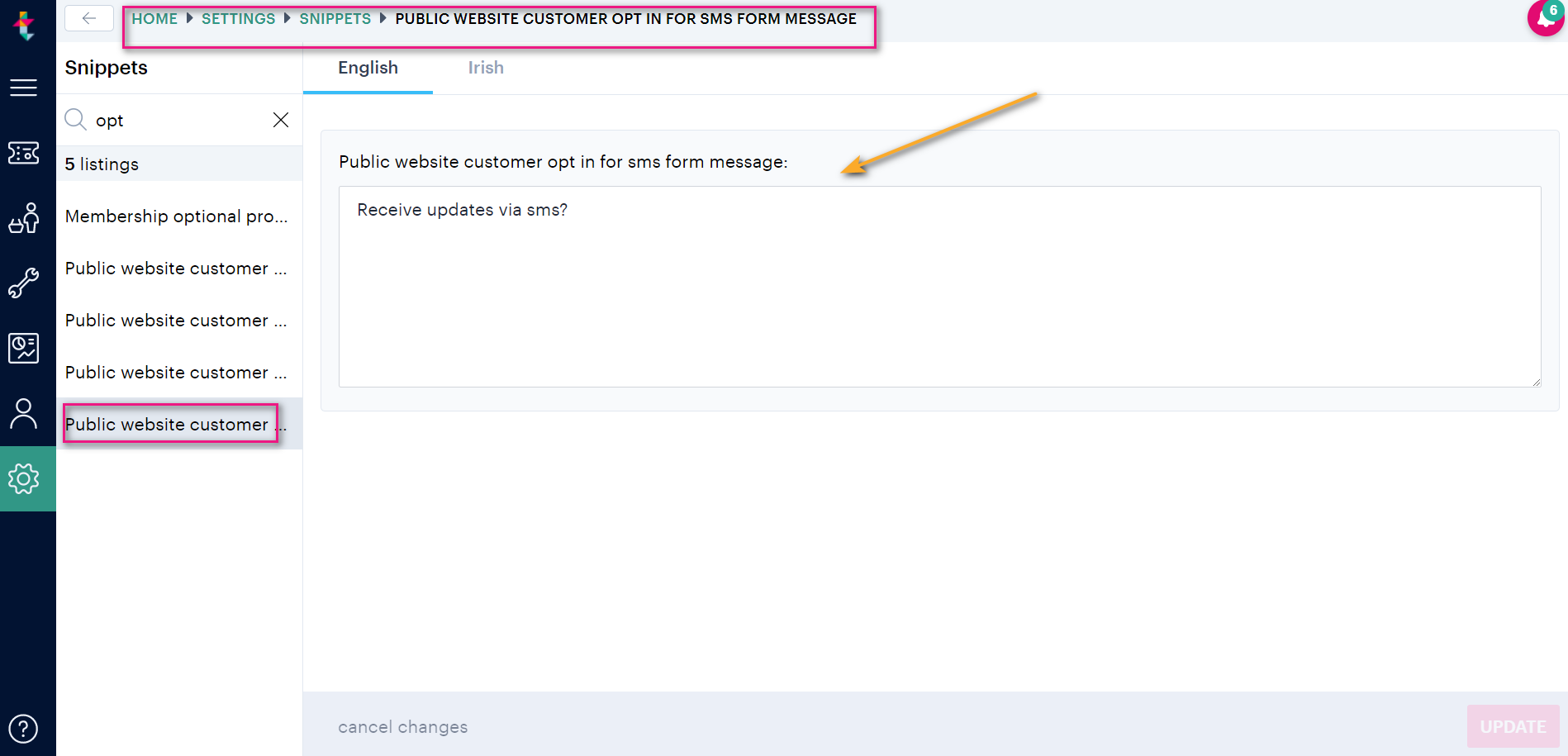Image resolution: width=1568 pixels, height=756 pixels.
Task: Open the wrench tools icon
Action: point(23,283)
